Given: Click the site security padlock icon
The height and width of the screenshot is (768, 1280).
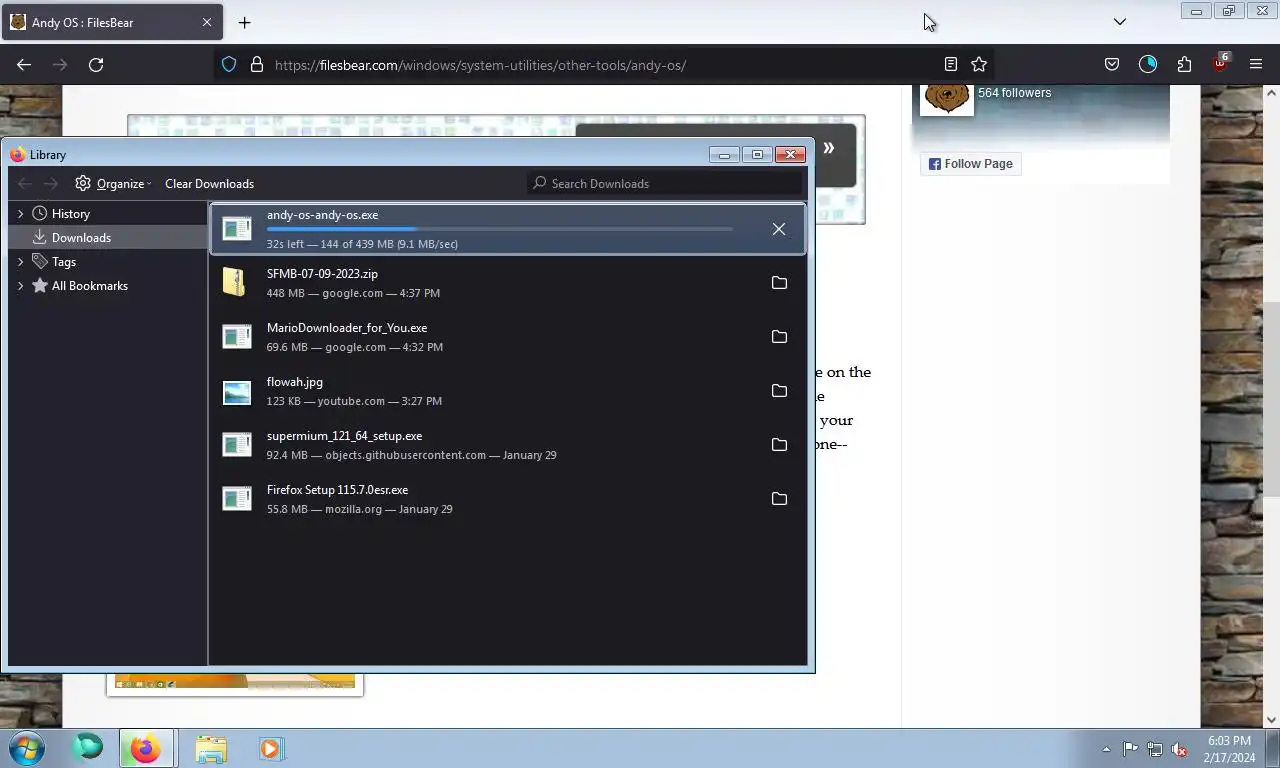Looking at the screenshot, I should [257, 65].
